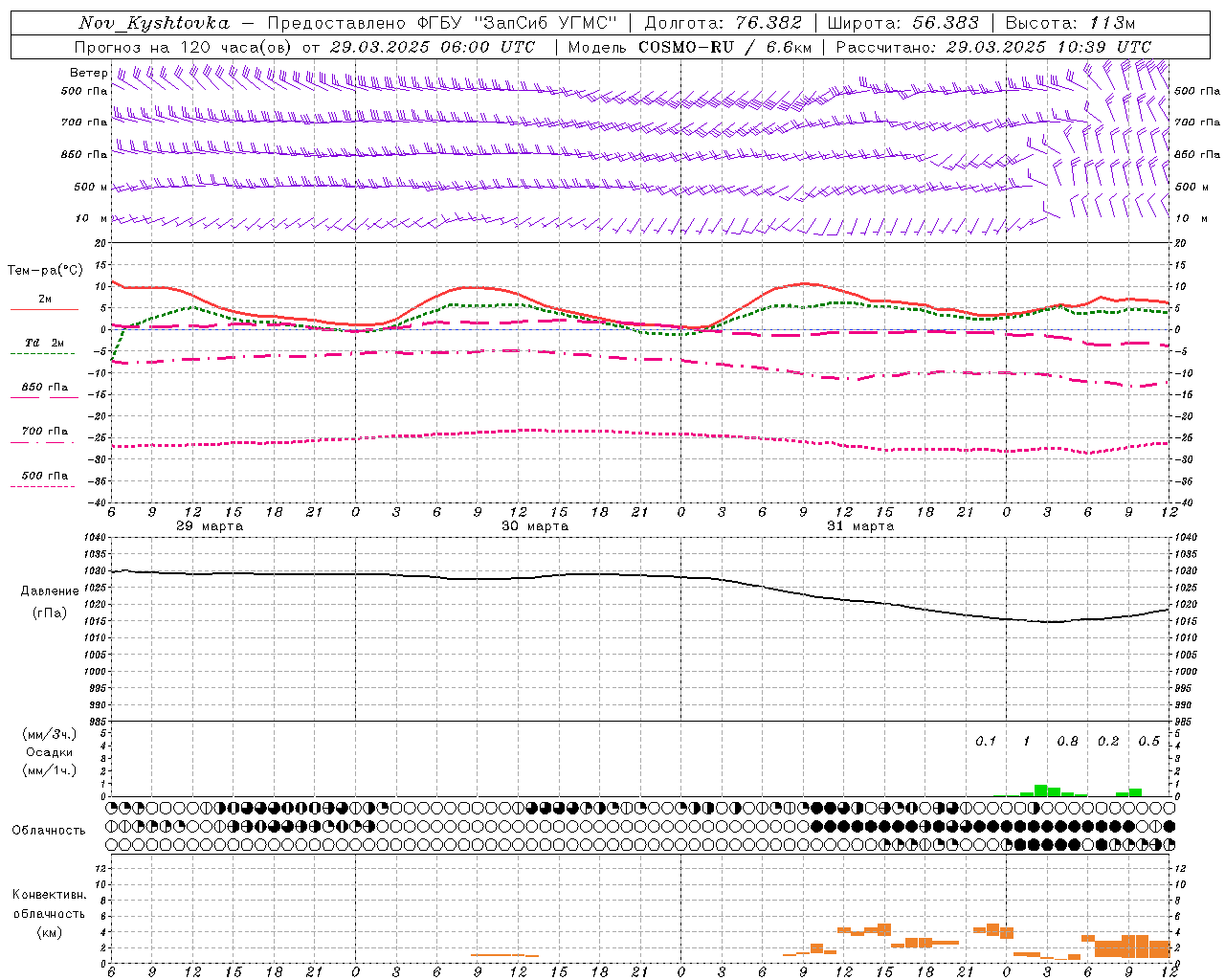
Task: Click the "Рассчитано: 29.03.2025 10:39 UTC" text
Action: pyautogui.click(x=993, y=47)
